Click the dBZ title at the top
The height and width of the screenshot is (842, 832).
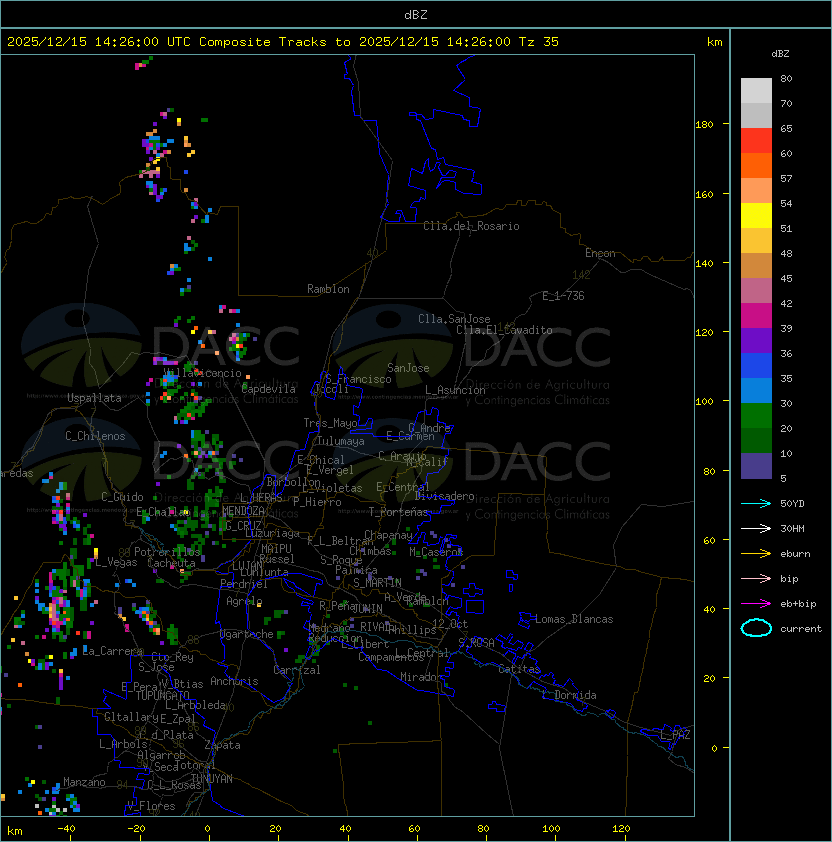pos(415,14)
